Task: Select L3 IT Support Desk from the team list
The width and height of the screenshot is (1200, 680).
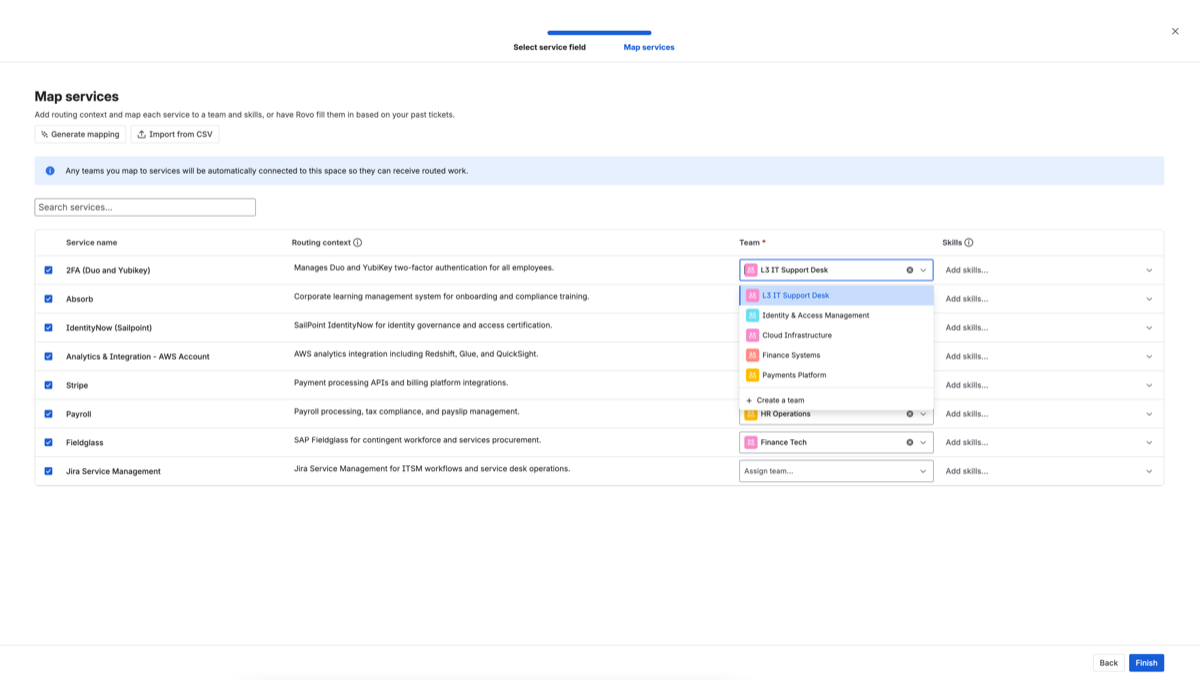Action: pos(836,296)
